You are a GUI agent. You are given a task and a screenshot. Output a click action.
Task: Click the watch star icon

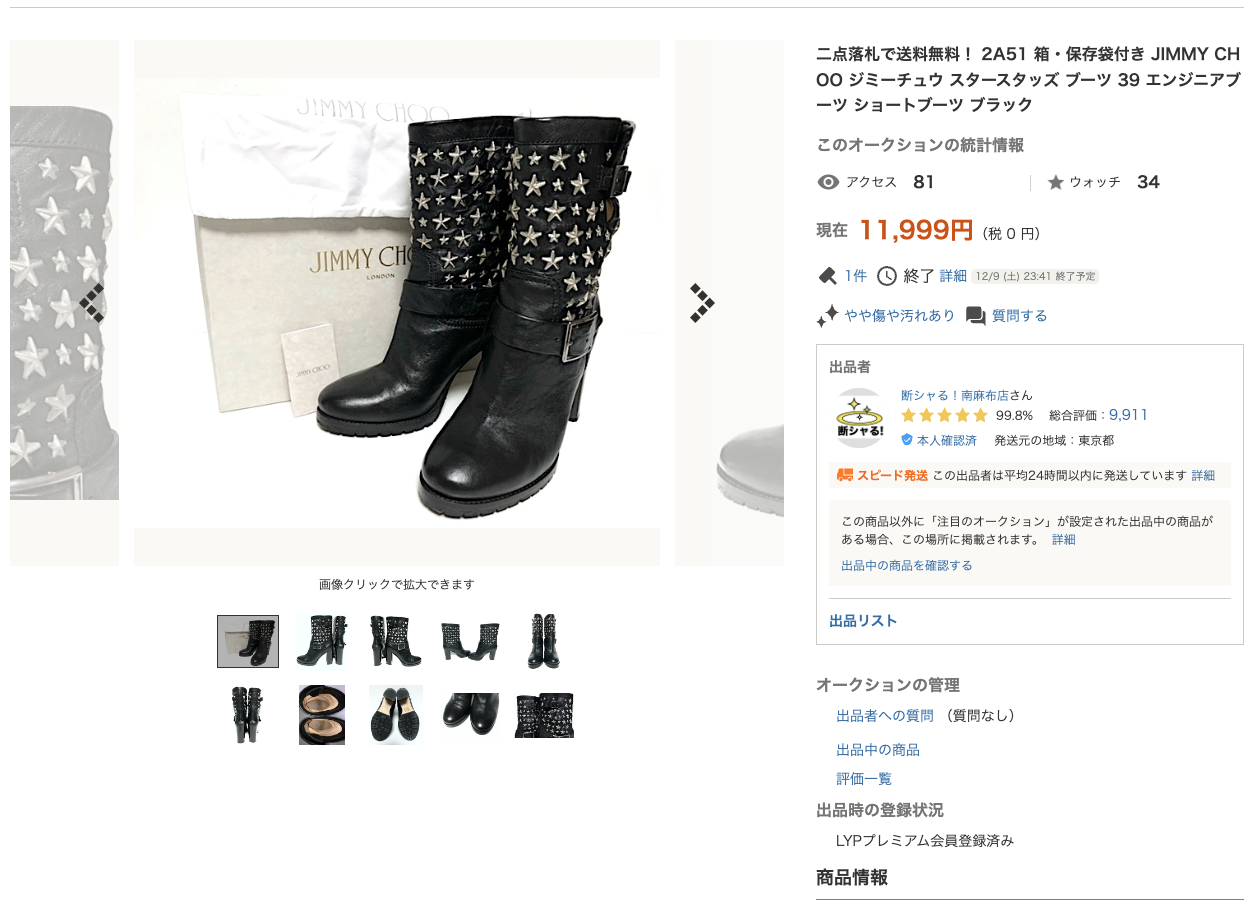(1055, 182)
